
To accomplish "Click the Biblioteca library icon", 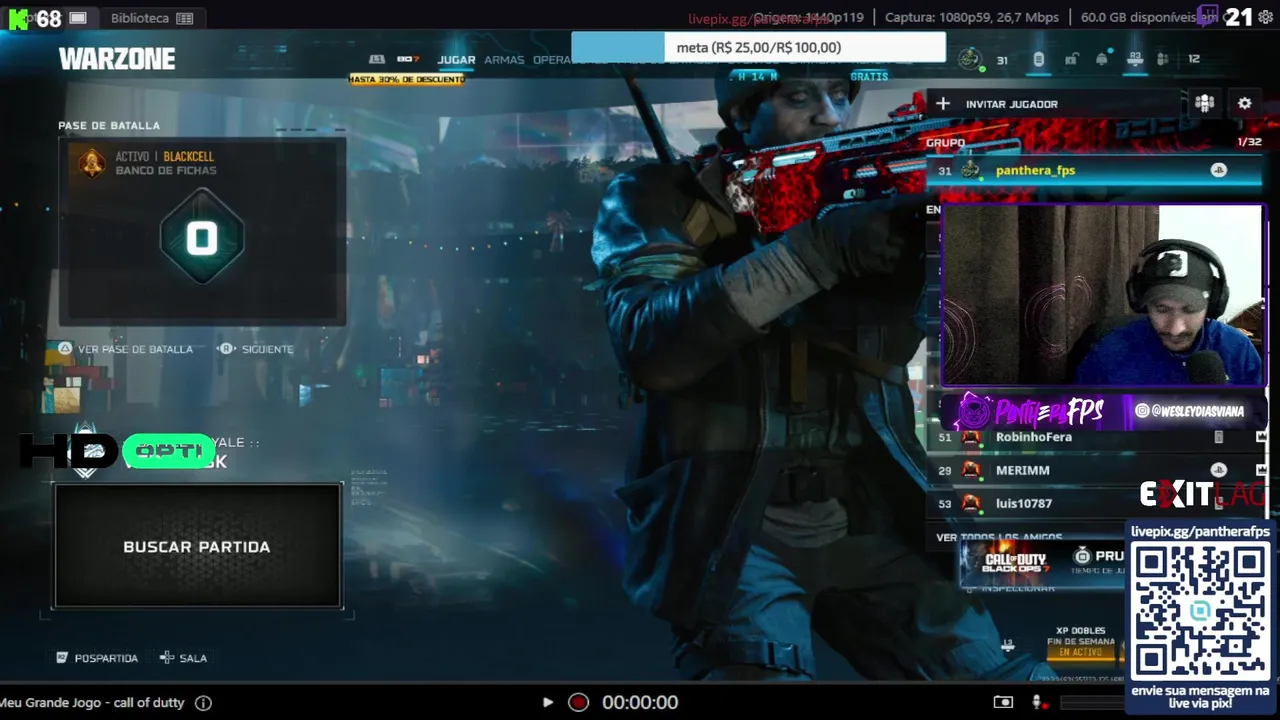I will [x=184, y=18].
